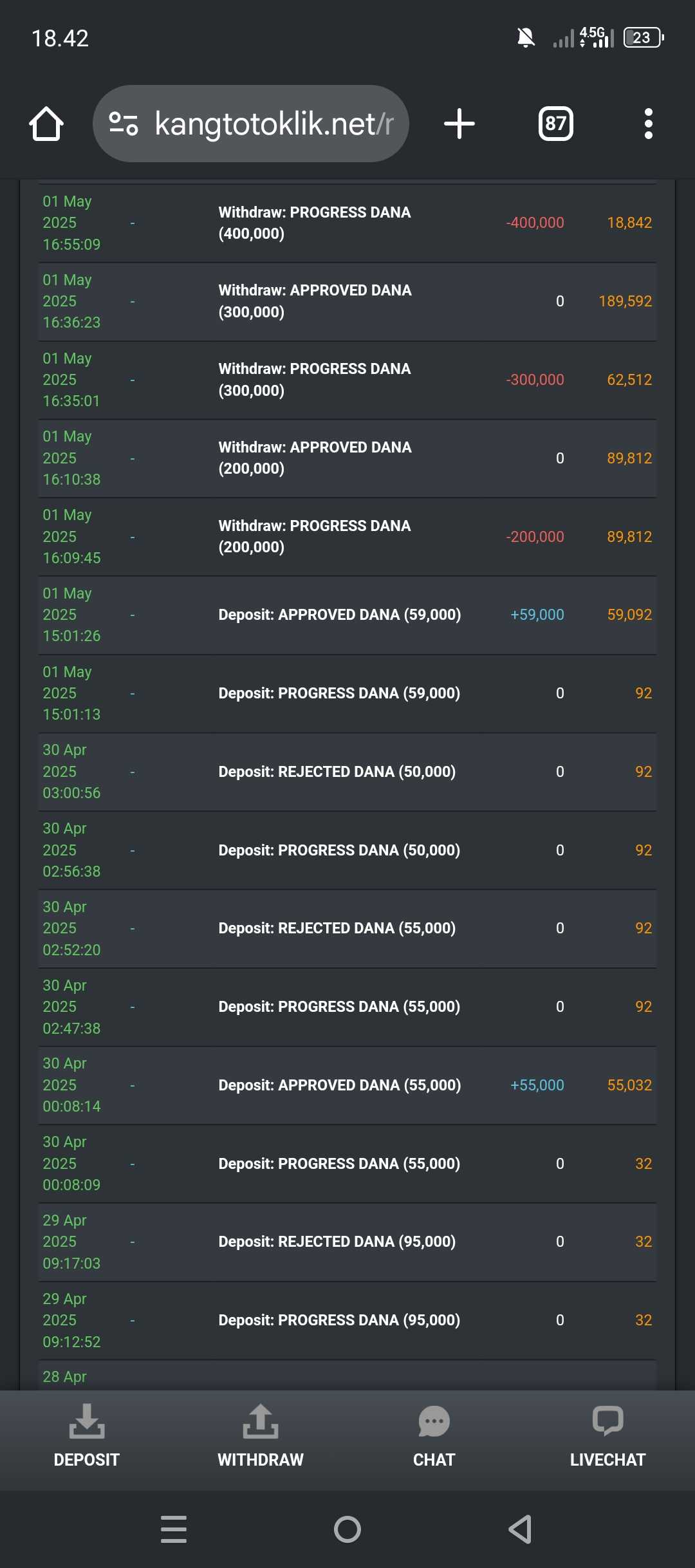Open CHAT speech bubble icon
The image size is (695, 1568).
(x=434, y=1421)
